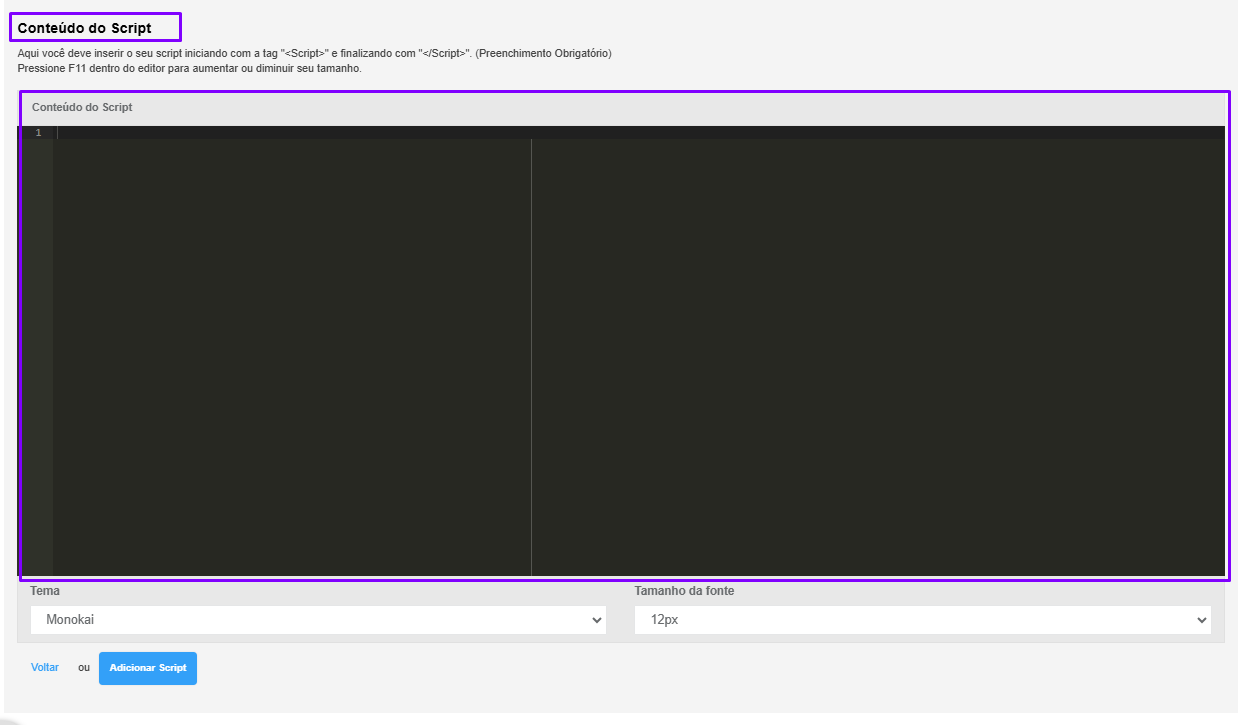Click the Adicionar Script button

pyautogui.click(x=148, y=668)
